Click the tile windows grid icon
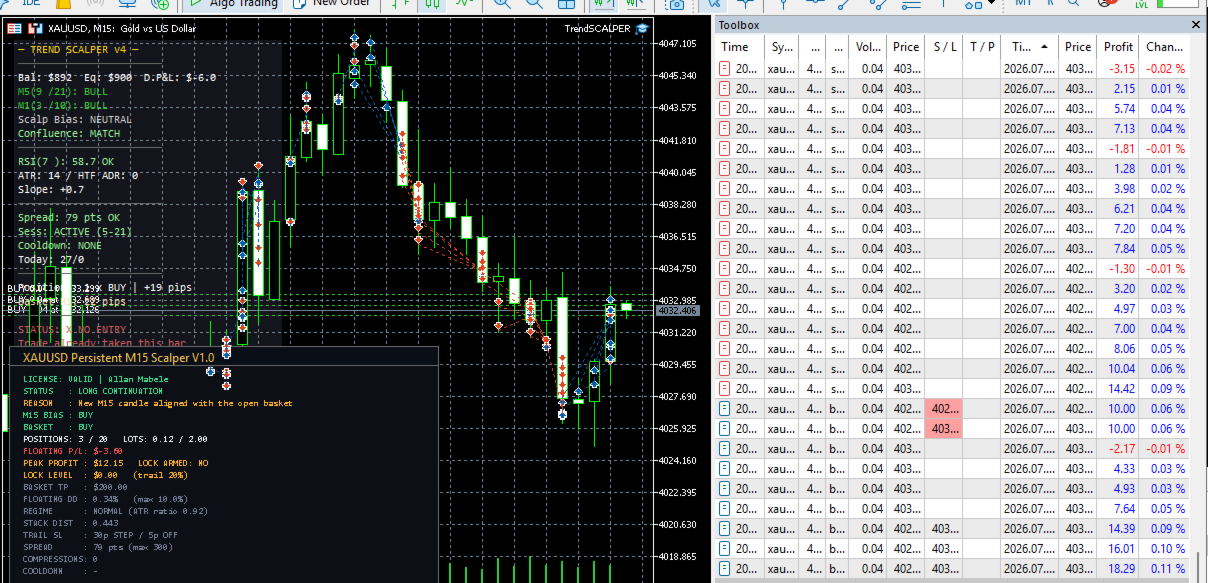 565,3
